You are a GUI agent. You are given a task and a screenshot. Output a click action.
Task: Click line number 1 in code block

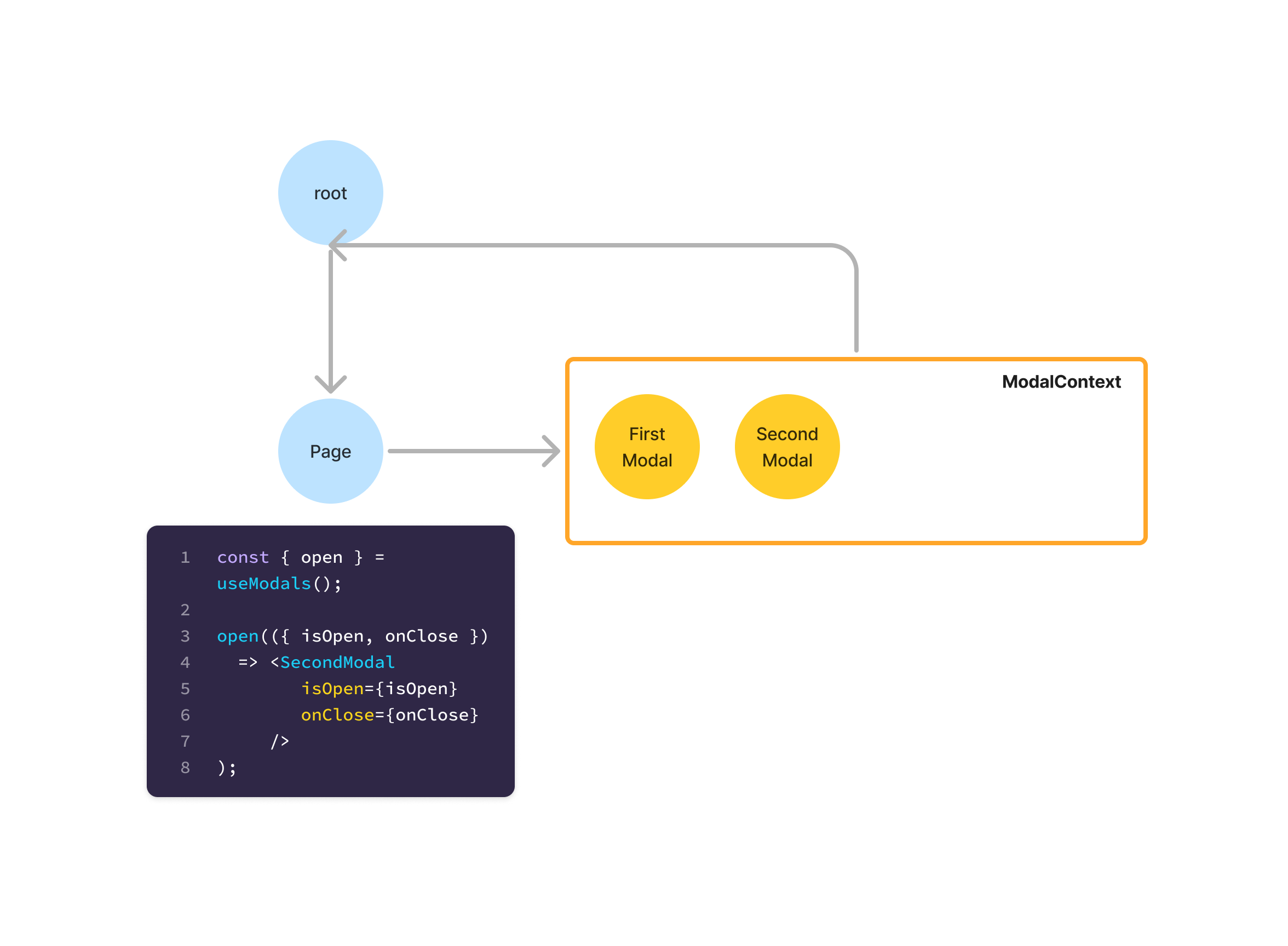185,557
